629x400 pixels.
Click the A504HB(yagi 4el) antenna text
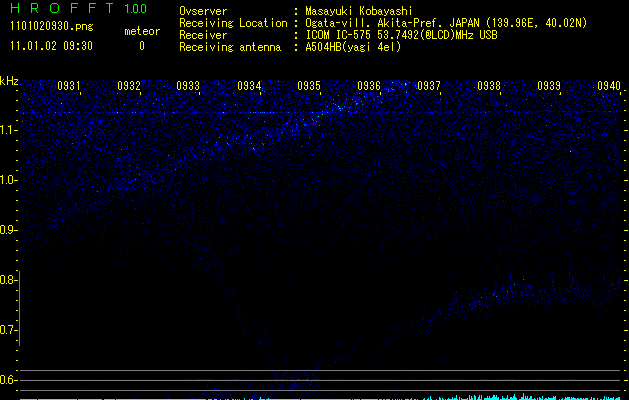coord(353,47)
